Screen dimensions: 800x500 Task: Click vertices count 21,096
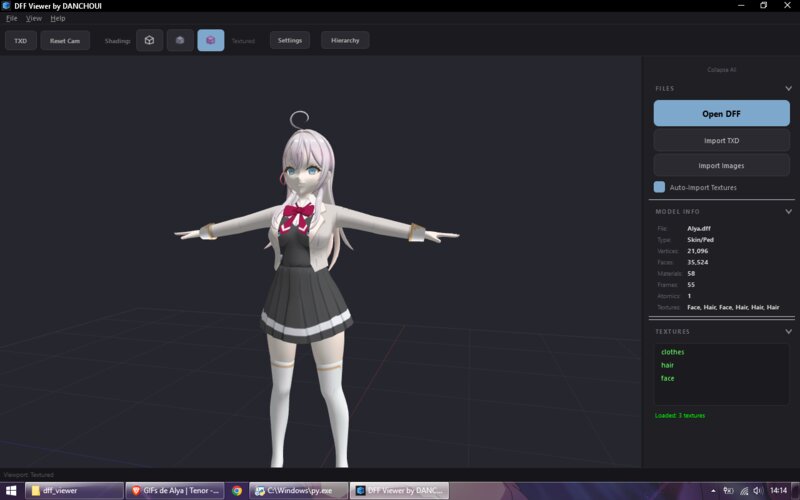pyautogui.click(x=697, y=251)
